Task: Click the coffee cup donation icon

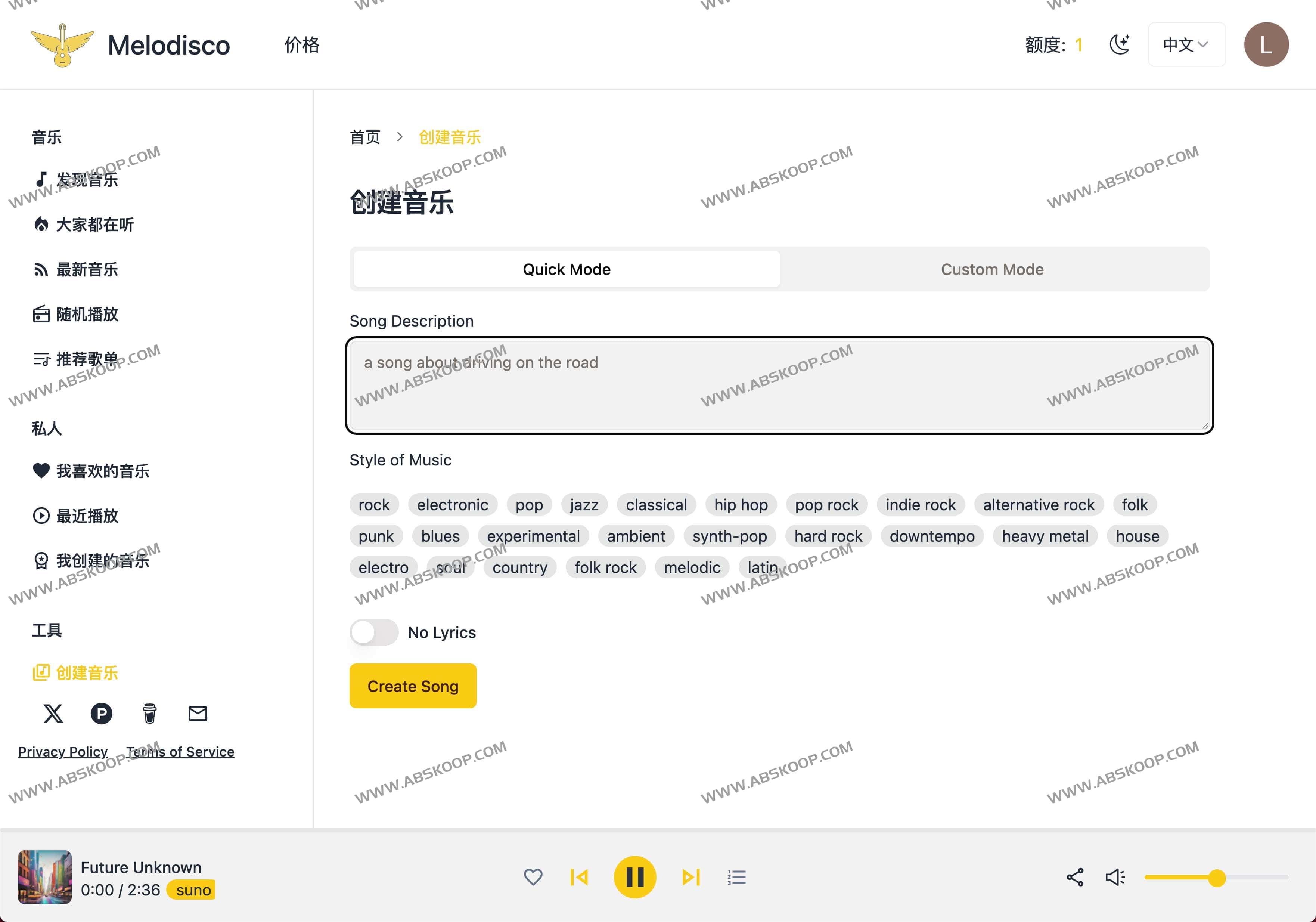Action: point(150,713)
